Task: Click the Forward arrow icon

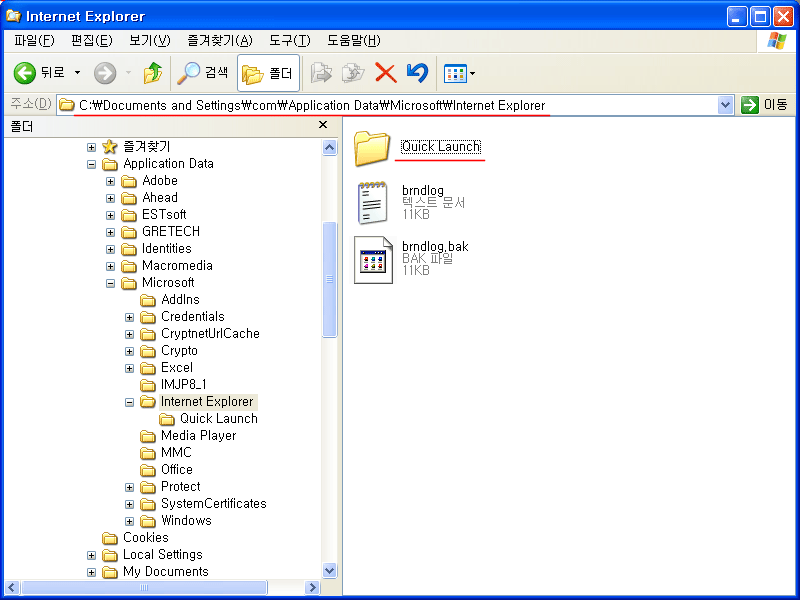Action: (x=105, y=73)
